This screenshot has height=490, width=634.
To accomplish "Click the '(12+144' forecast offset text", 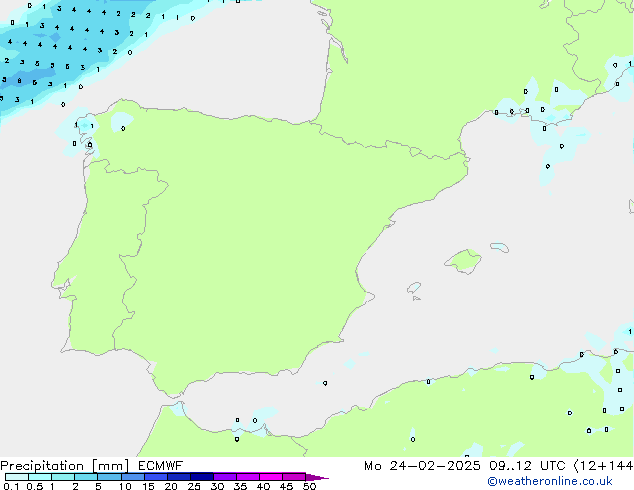I will [x=603, y=466].
